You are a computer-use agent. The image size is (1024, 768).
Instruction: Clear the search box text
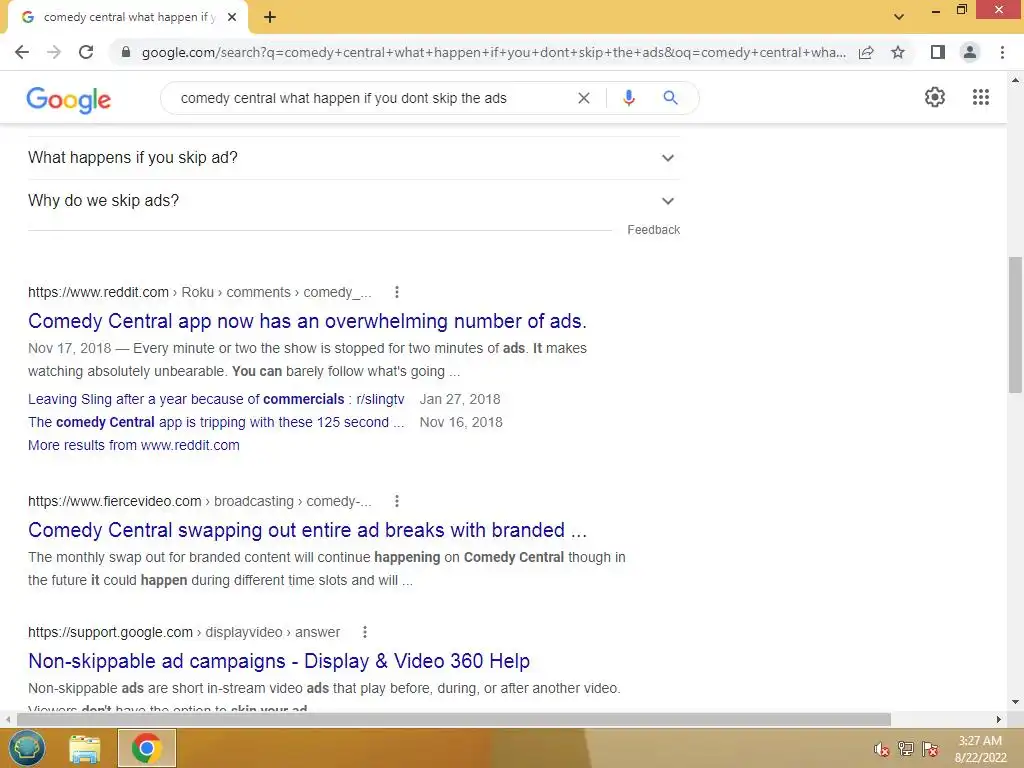[584, 98]
